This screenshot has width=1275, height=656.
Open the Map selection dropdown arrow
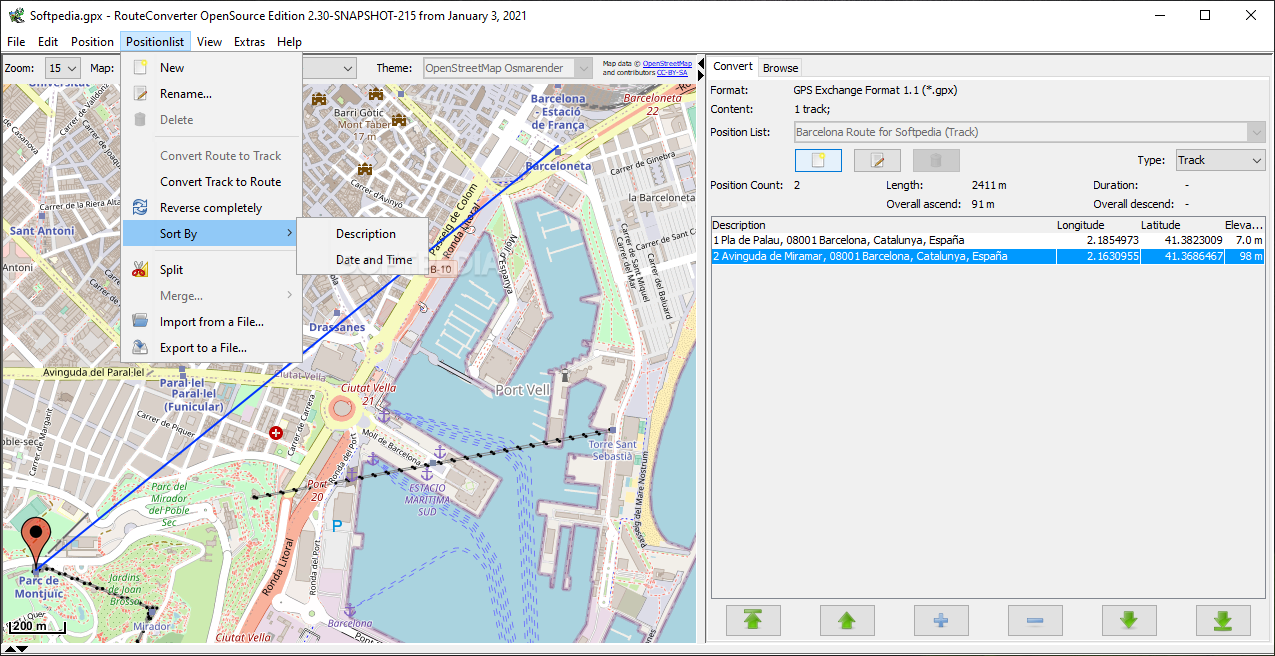pyautogui.click(x=348, y=68)
